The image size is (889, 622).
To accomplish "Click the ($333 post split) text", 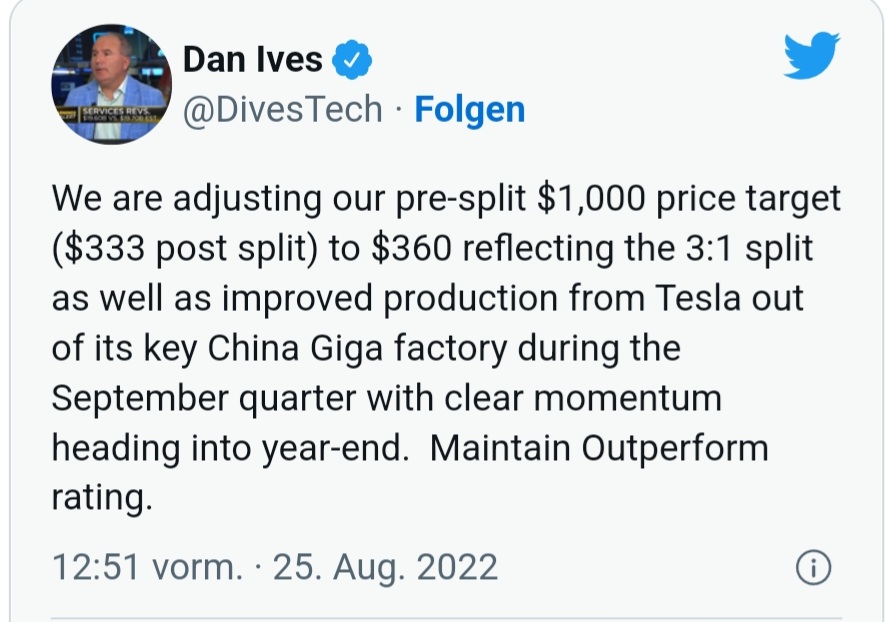I will 185,249.
